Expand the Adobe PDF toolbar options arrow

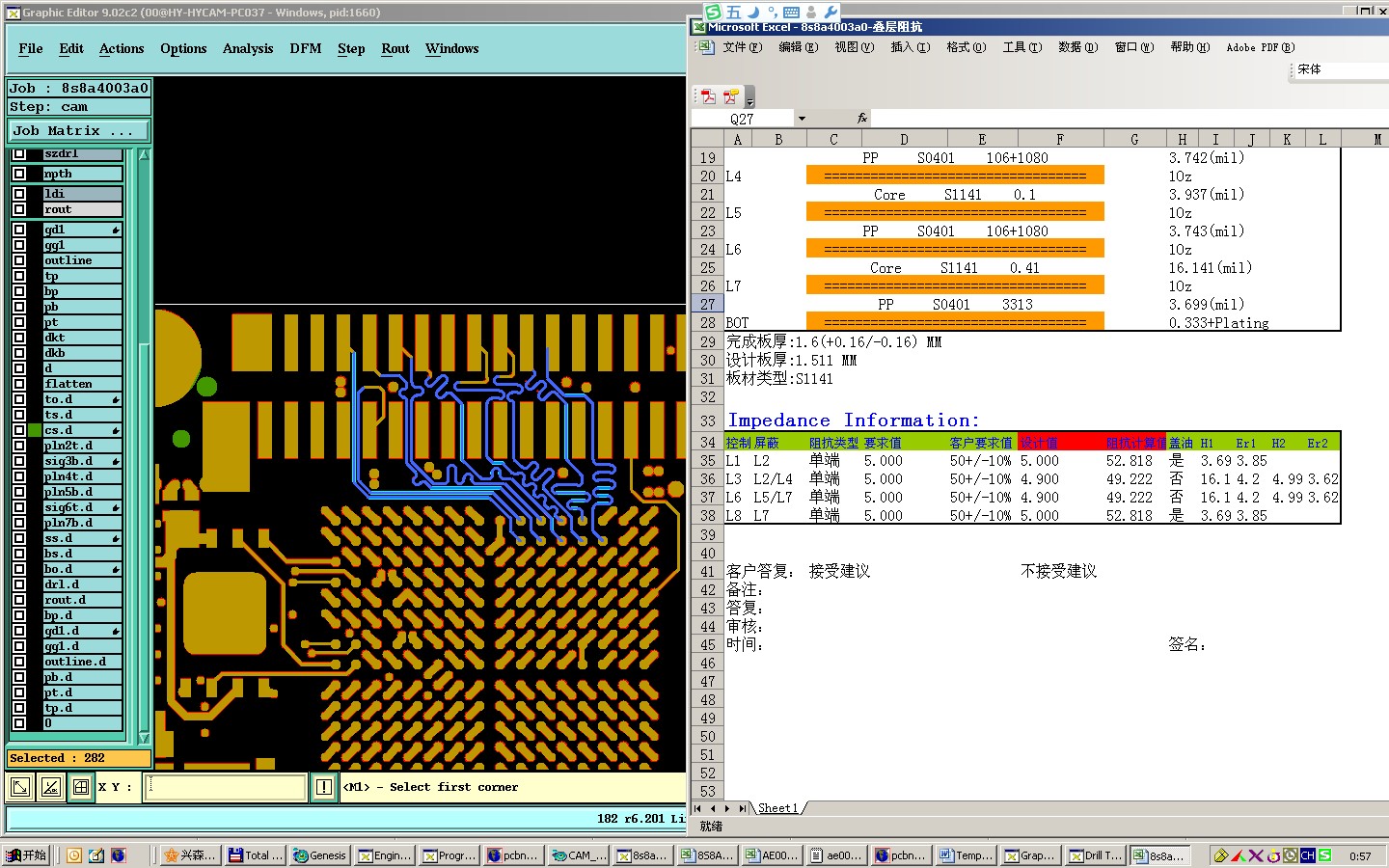749,98
